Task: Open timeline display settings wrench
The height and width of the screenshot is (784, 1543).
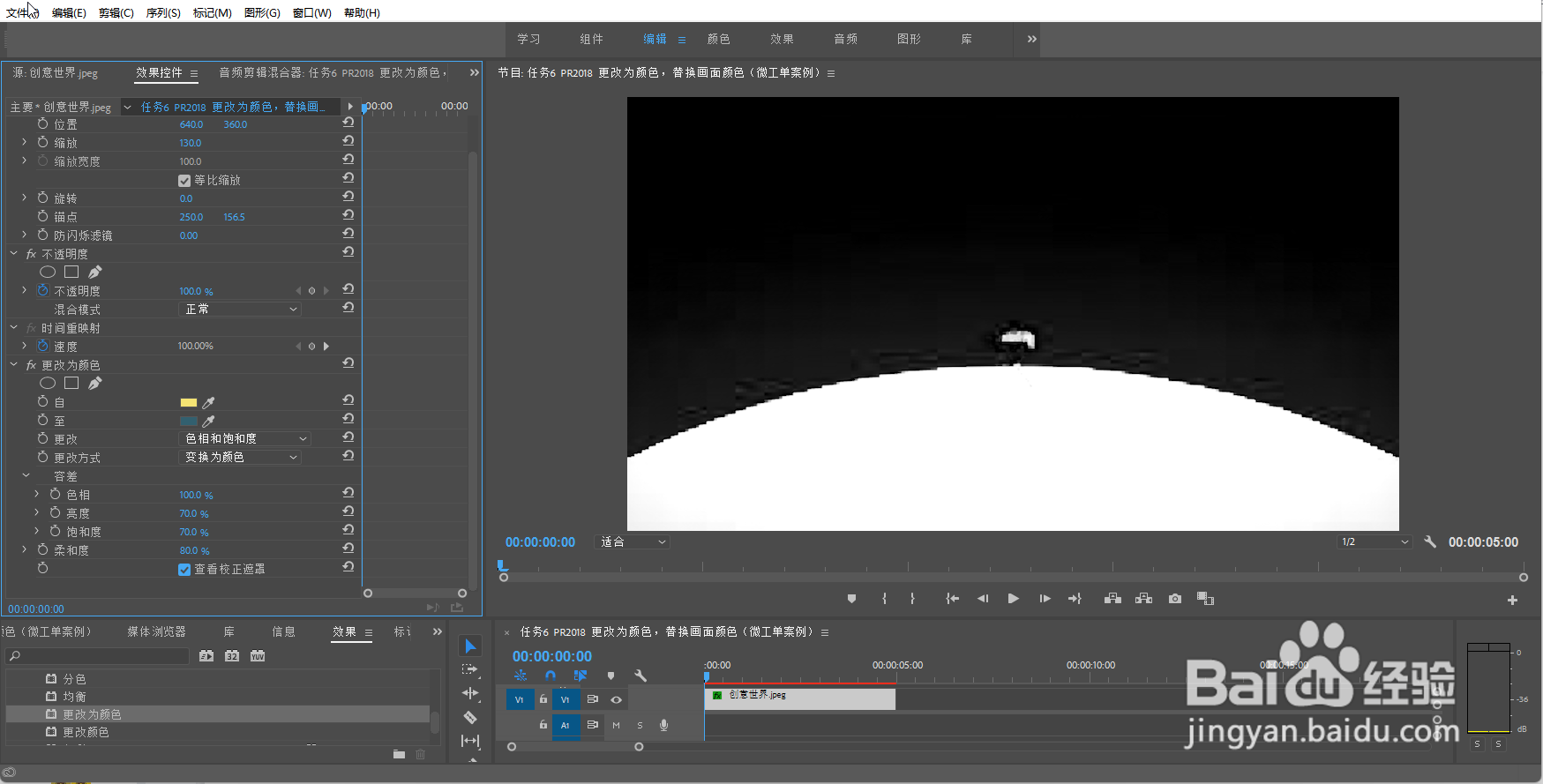Action: (640, 676)
